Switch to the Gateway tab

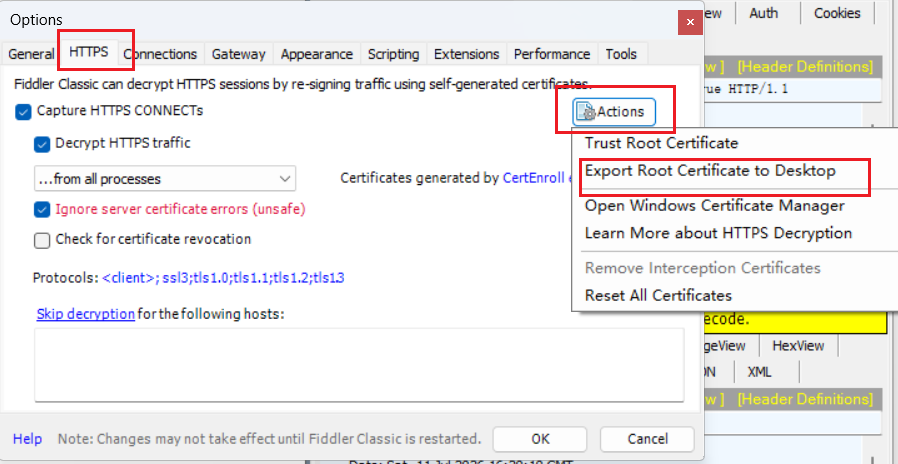pos(238,54)
